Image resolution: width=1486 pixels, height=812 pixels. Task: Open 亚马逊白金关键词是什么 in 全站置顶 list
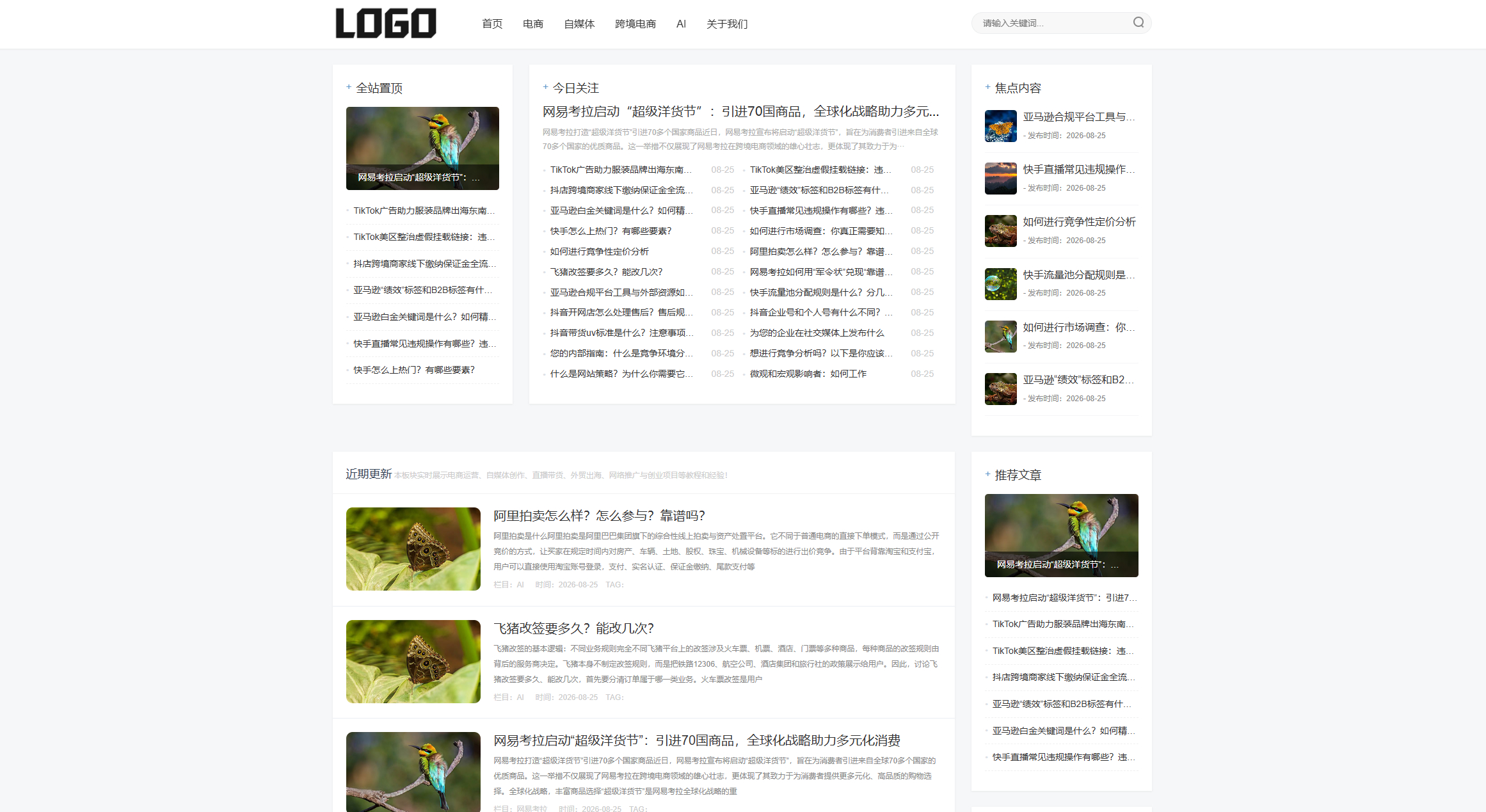(424, 317)
